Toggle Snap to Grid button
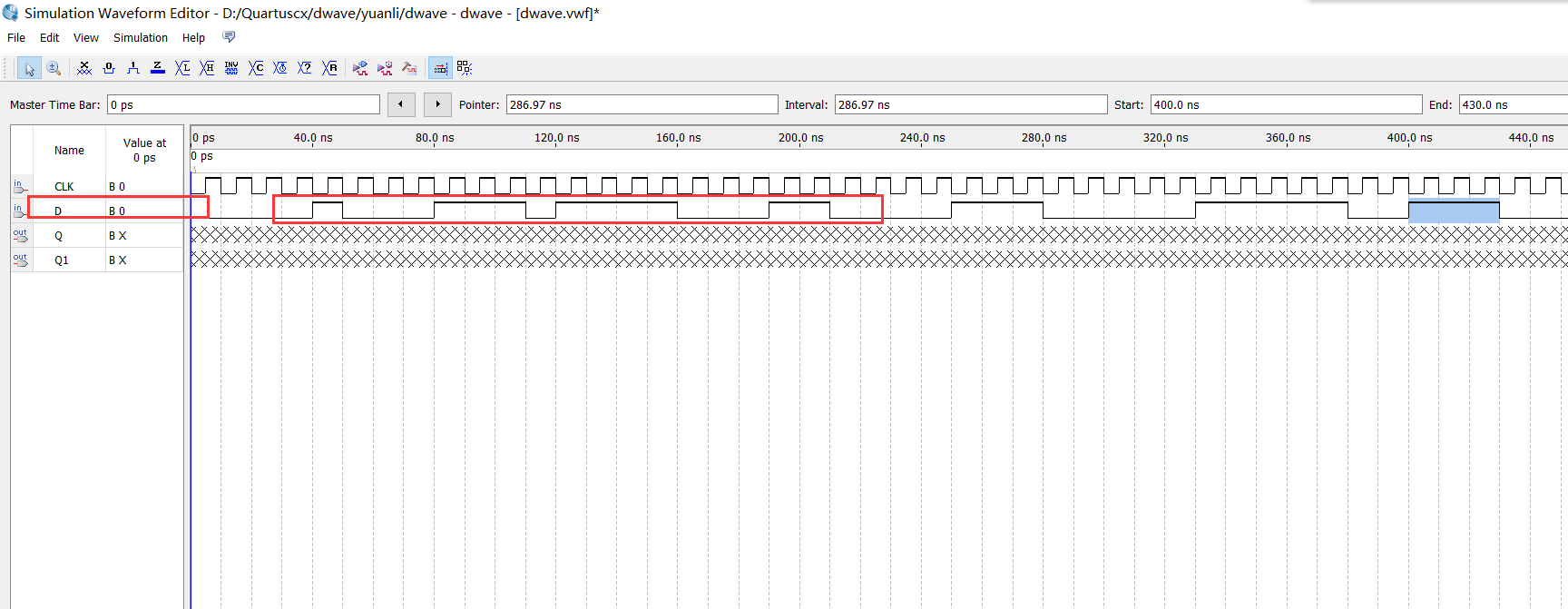Screen dimensions: 1568x609 coord(440,68)
